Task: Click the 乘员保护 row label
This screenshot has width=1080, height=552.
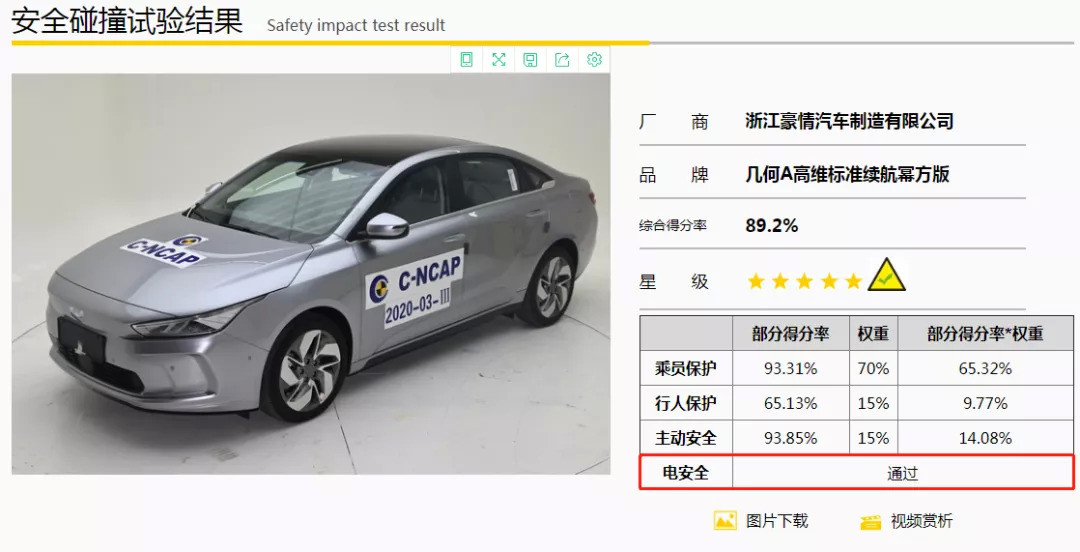Action: (686, 369)
